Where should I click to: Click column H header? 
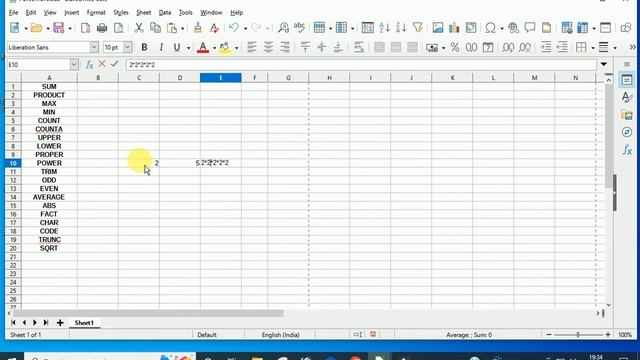click(329, 78)
